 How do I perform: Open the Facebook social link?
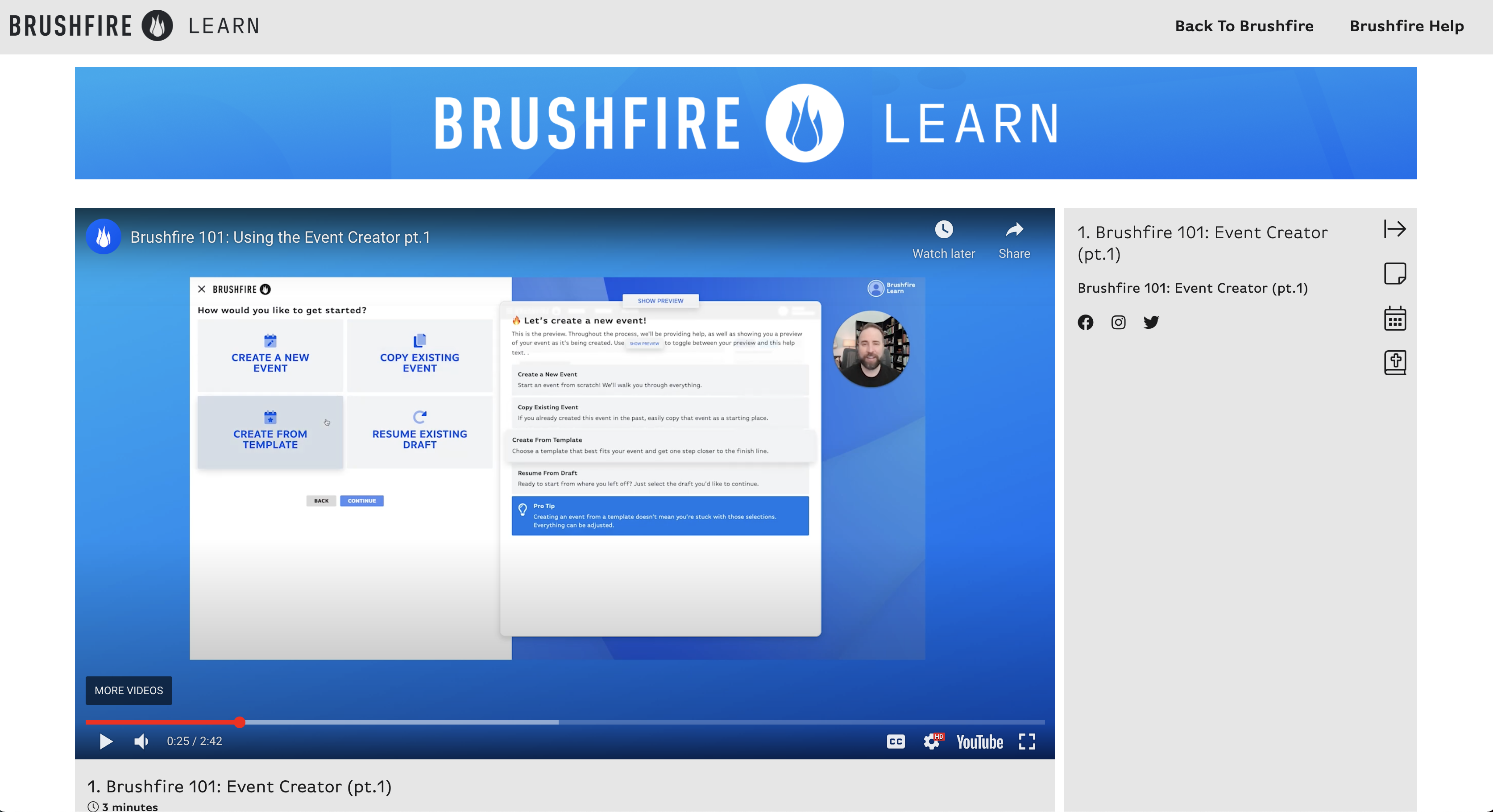pyautogui.click(x=1085, y=322)
